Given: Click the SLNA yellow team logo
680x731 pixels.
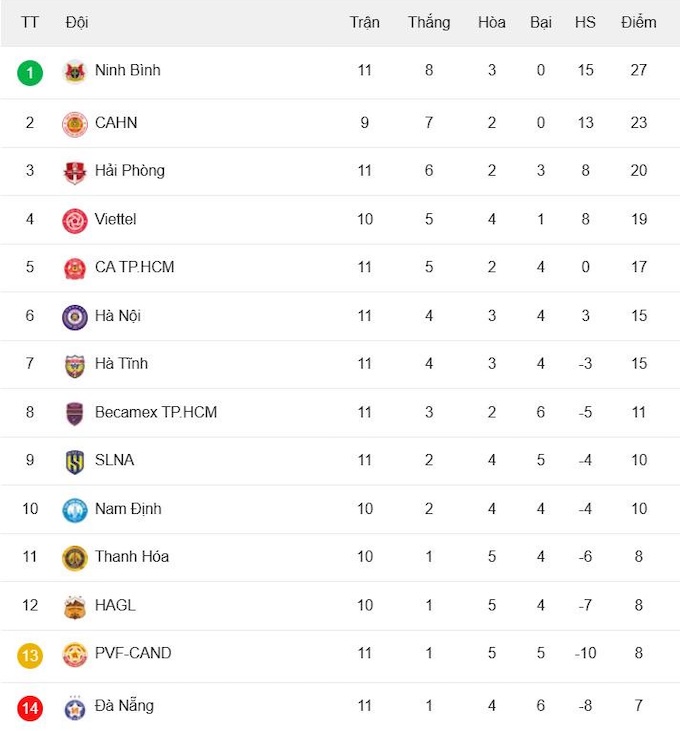Looking at the screenshot, I should click(75, 461).
